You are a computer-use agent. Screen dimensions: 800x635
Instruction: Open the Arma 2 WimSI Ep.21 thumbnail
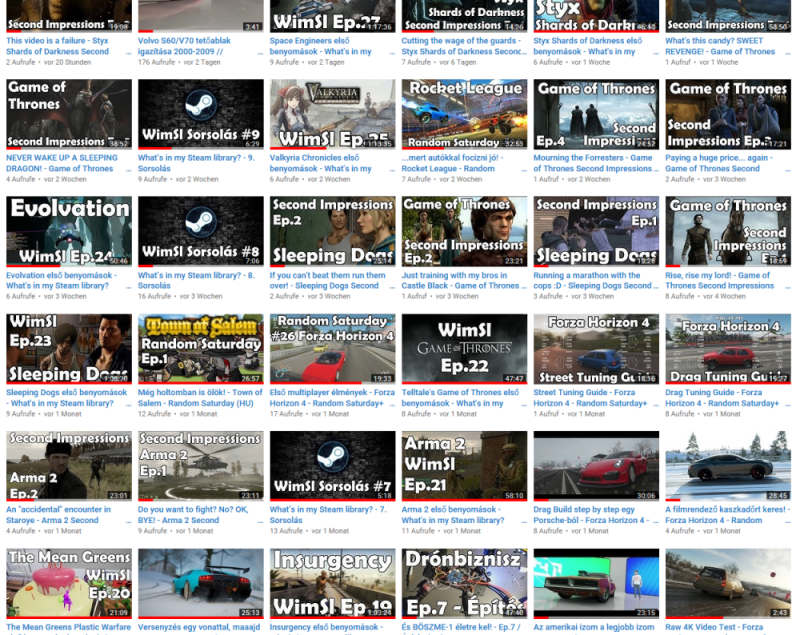tap(464, 466)
